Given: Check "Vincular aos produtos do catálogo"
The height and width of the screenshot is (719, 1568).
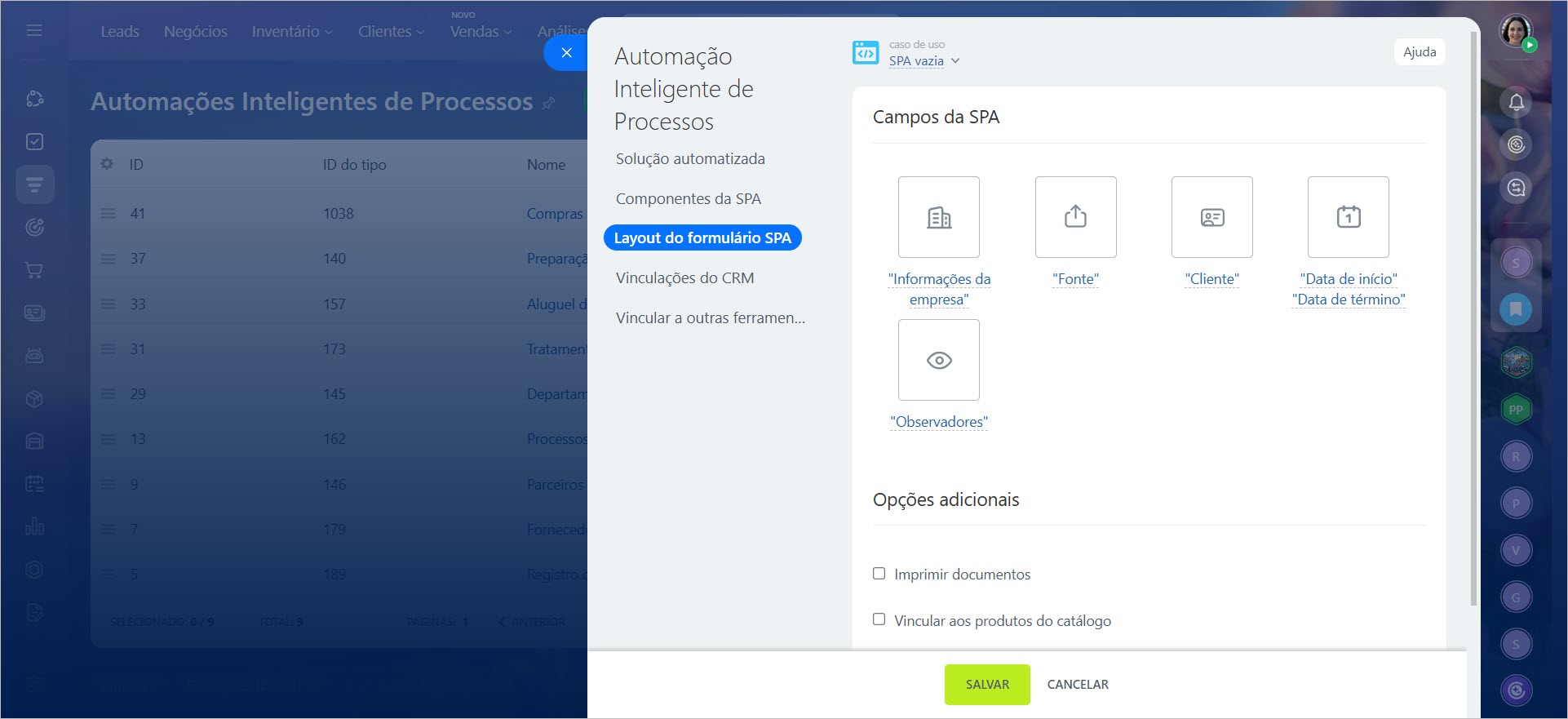Looking at the screenshot, I should [879, 619].
